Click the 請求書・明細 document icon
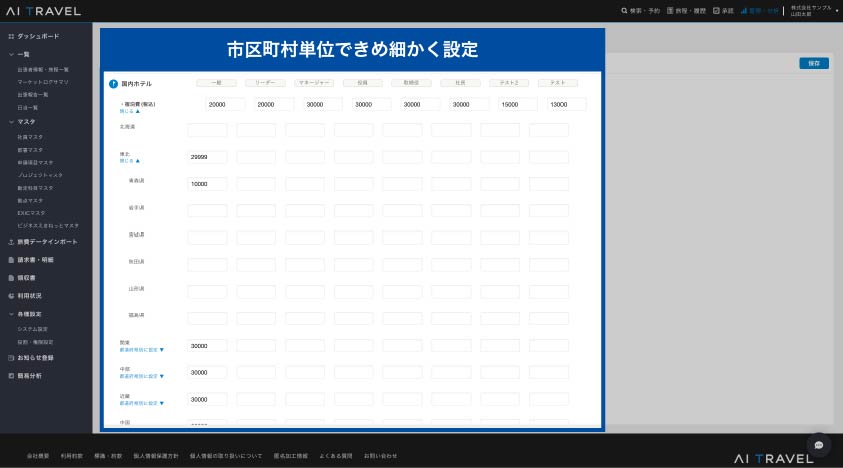Screen dimensions: 843x468 coord(11,260)
